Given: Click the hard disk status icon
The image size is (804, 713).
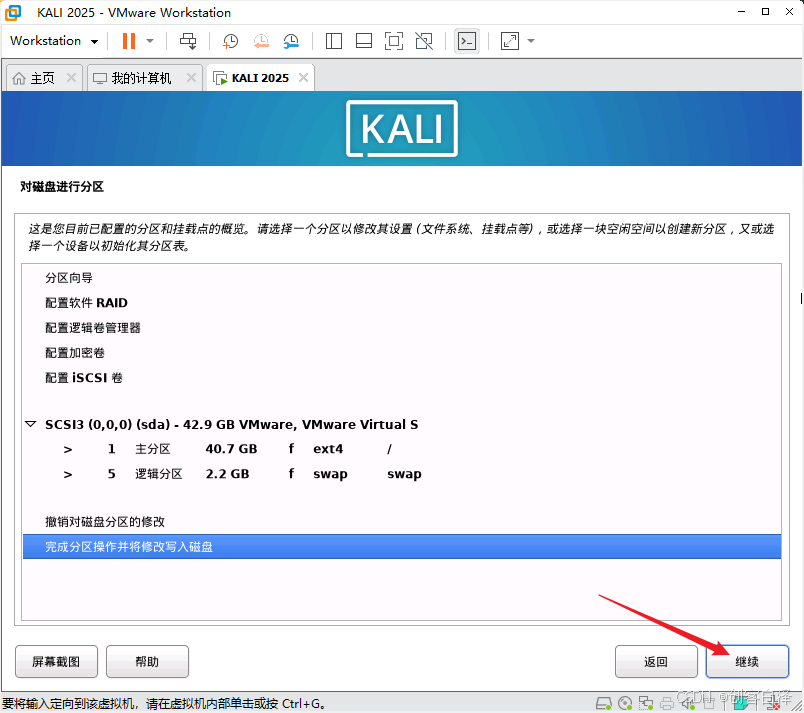Looking at the screenshot, I should [604, 703].
